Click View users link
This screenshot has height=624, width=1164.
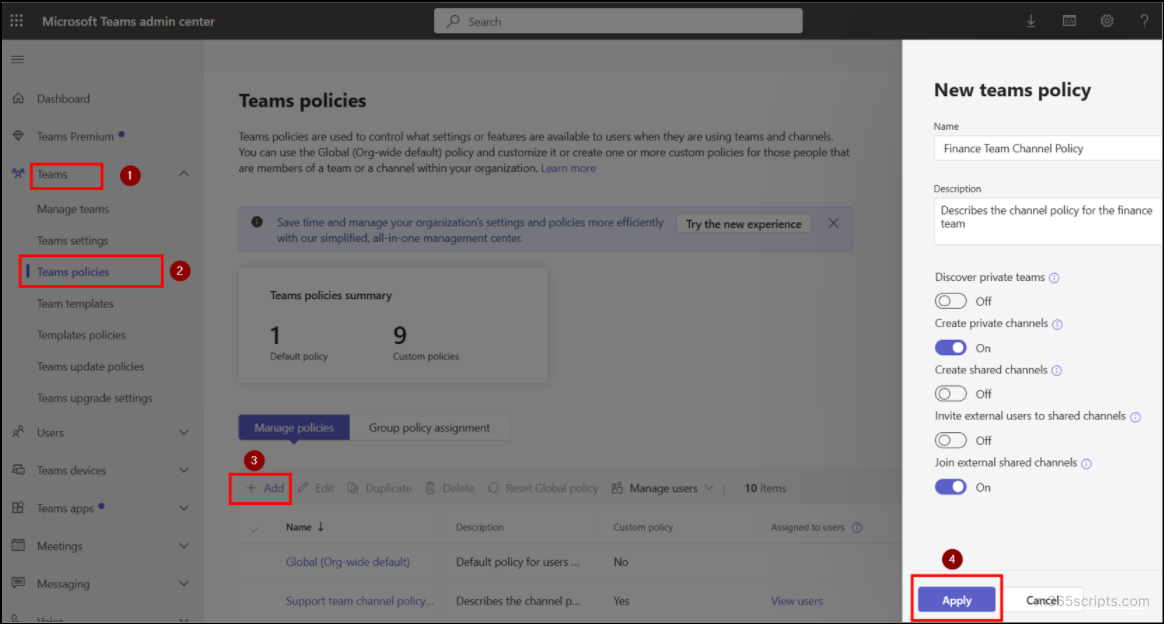797,601
